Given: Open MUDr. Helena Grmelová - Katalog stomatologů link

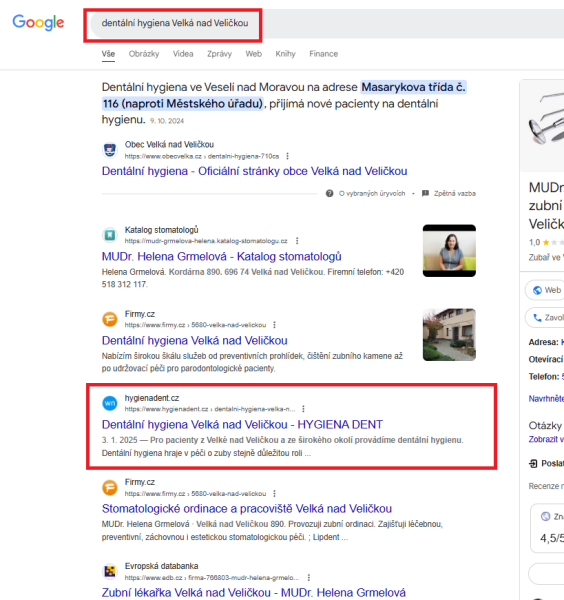Looking at the screenshot, I should [222, 256].
